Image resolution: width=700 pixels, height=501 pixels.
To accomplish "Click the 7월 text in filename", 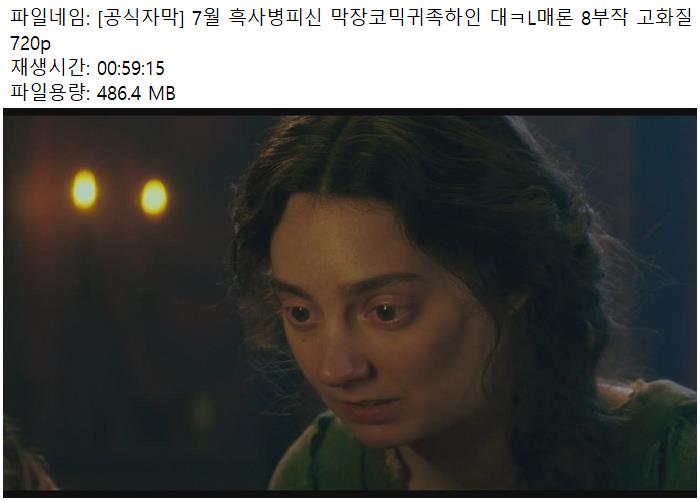I will [205, 18].
